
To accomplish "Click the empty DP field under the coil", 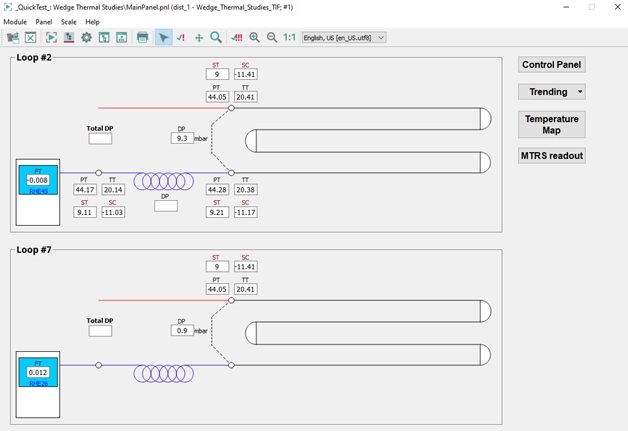I will [166, 206].
